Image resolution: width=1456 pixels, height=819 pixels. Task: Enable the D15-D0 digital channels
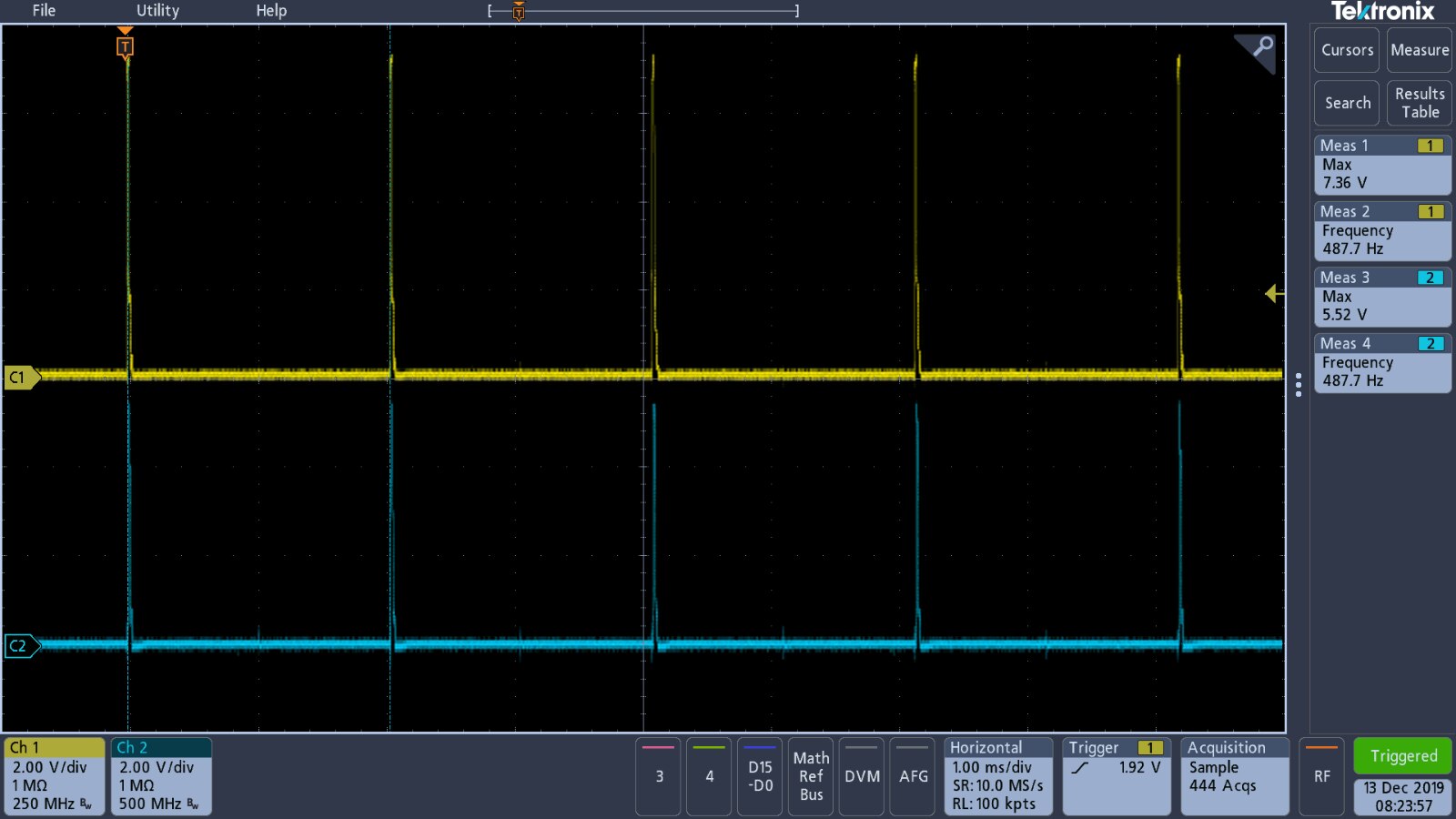pyautogui.click(x=760, y=776)
